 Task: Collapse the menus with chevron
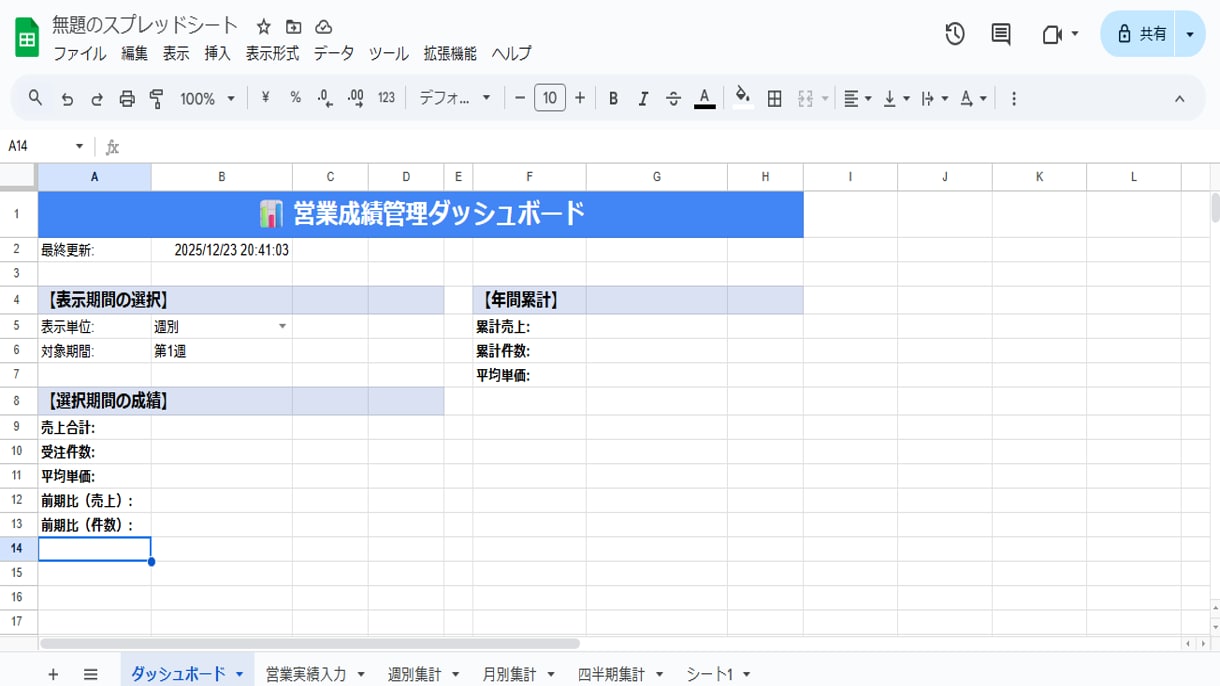coord(1179,98)
